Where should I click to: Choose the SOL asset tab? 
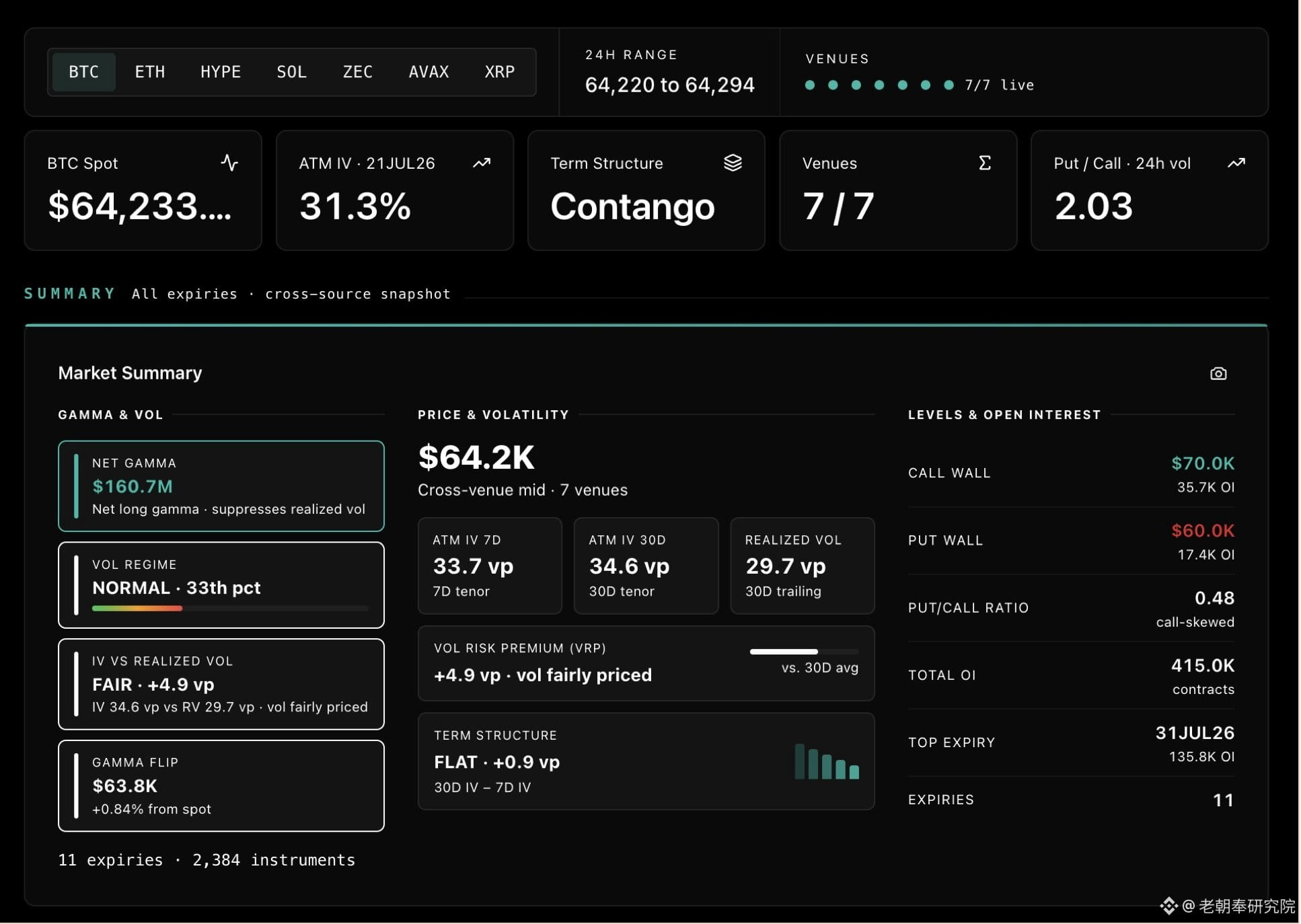pyautogui.click(x=291, y=72)
